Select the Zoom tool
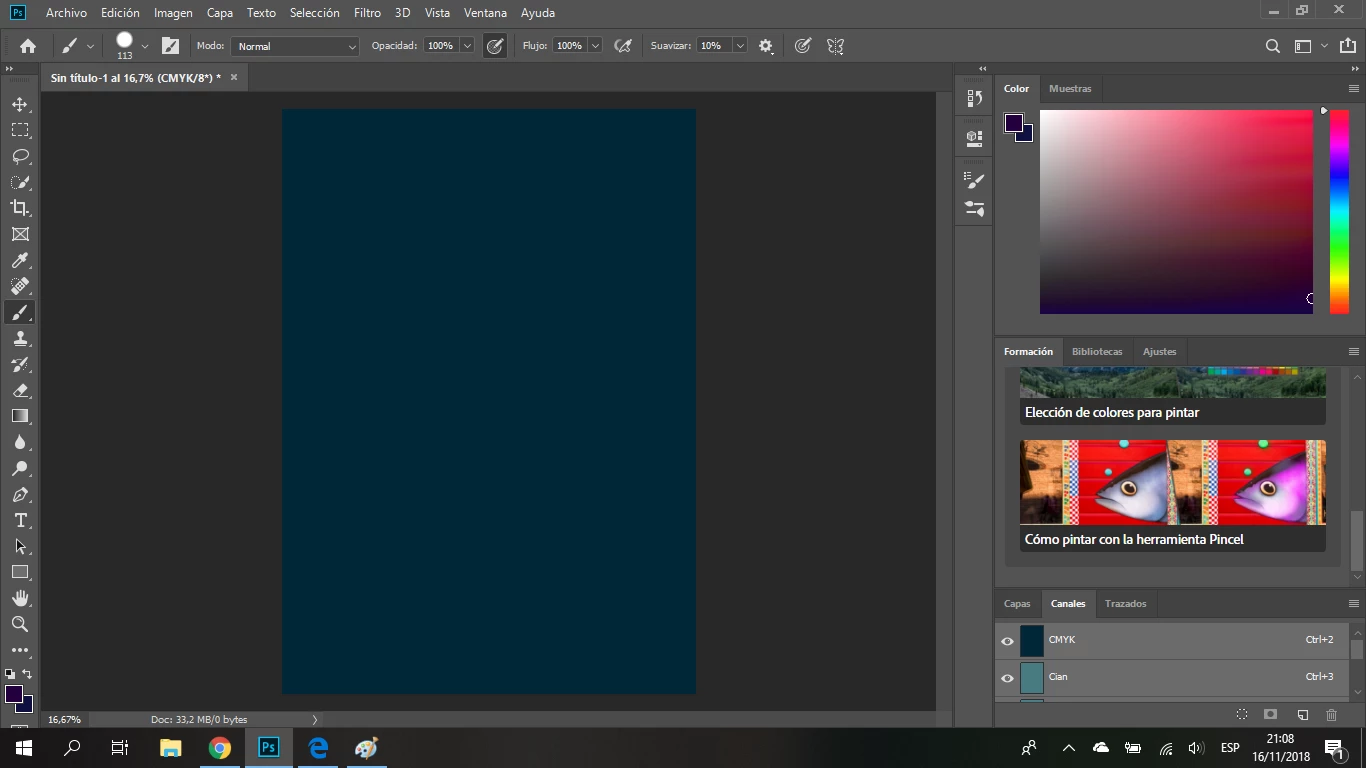This screenshot has width=1366, height=768. point(20,624)
